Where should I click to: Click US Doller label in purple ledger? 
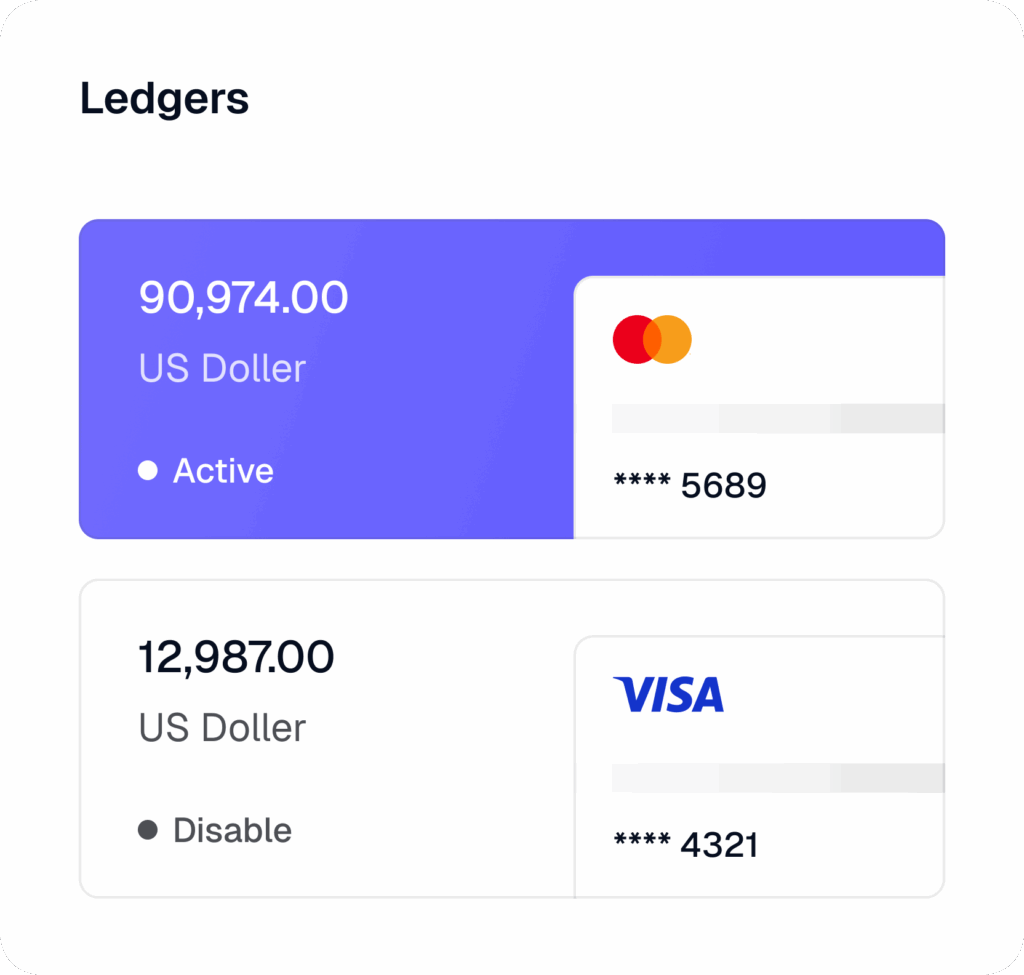(x=222, y=368)
